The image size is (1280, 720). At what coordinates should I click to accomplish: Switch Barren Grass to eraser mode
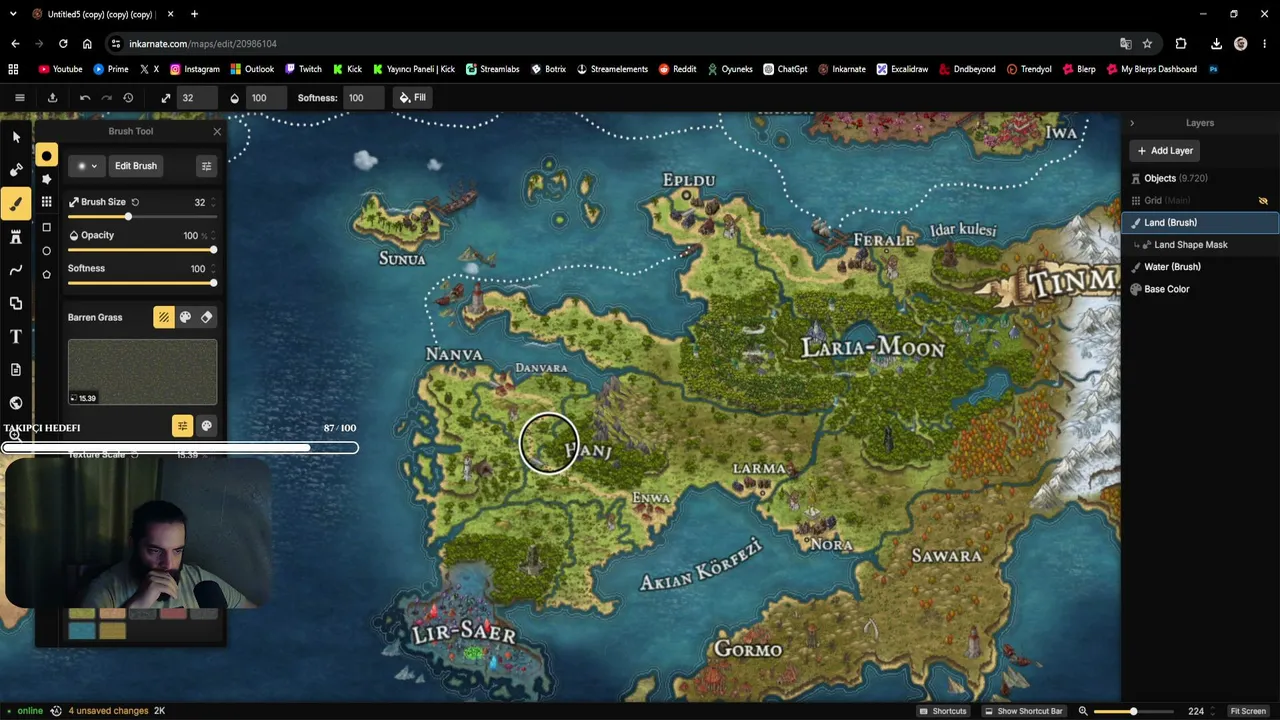pos(206,317)
